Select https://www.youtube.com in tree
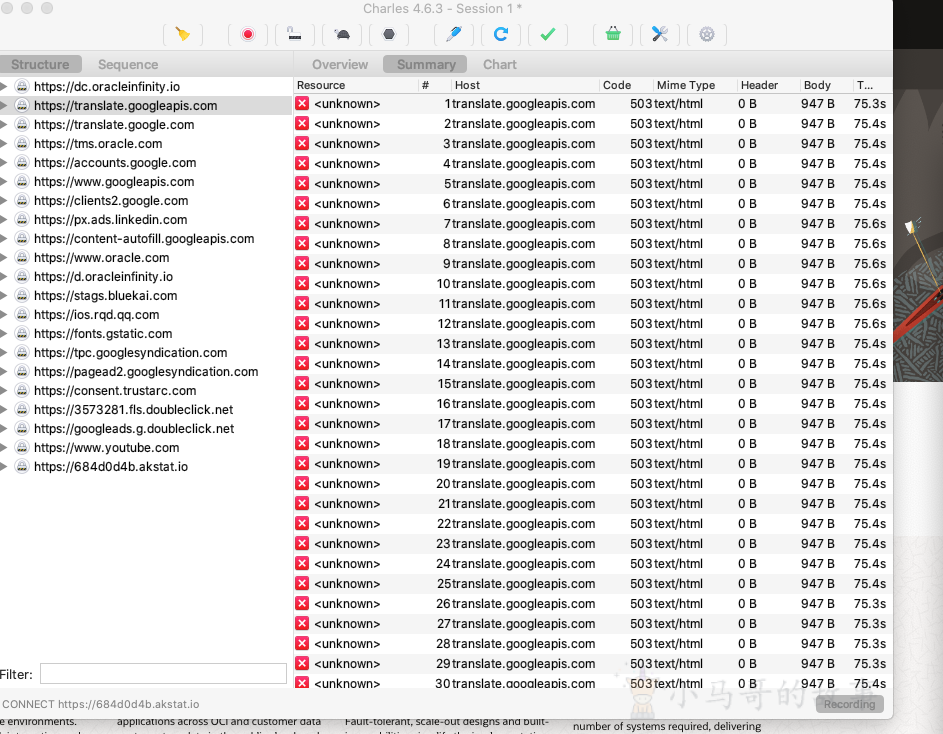The height and width of the screenshot is (734, 943). [x=106, y=448]
